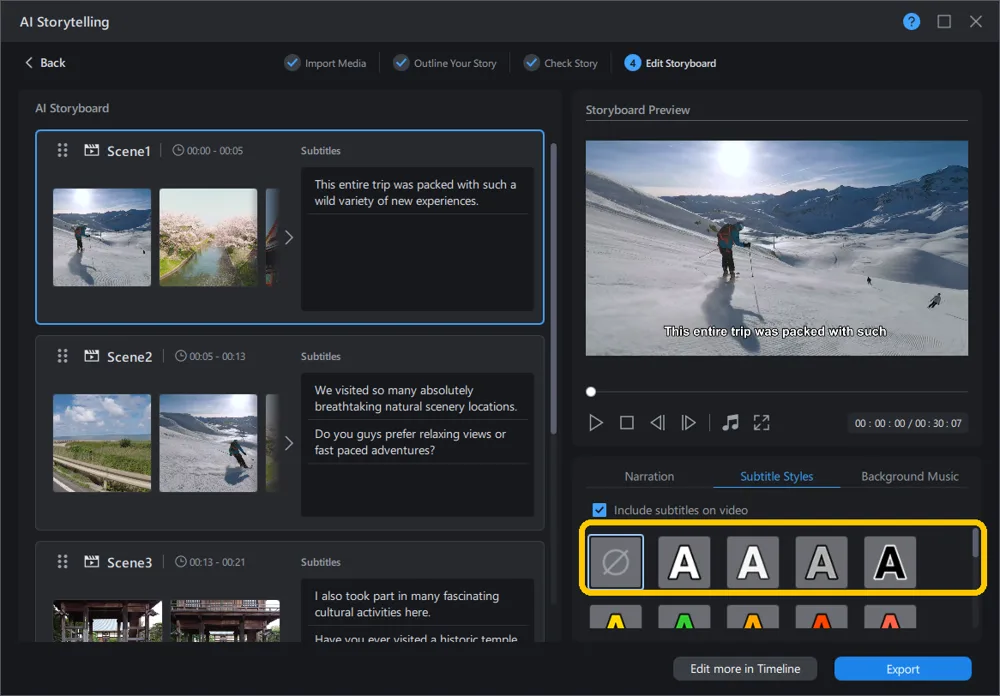Select black A subtitle style
Screen dimensions: 1000x696
(890, 562)
